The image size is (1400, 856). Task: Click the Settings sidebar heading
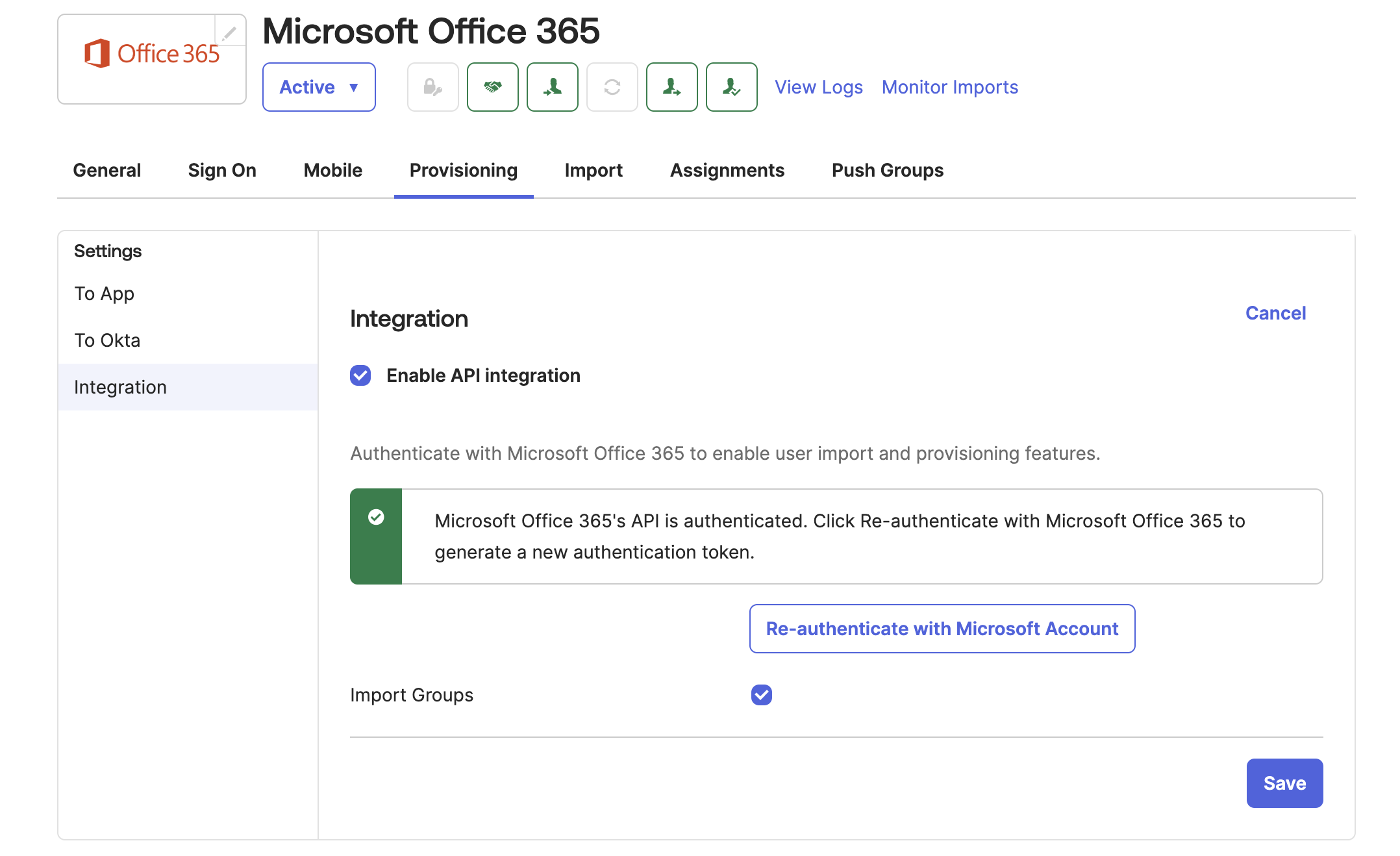[x=108, y=251]
